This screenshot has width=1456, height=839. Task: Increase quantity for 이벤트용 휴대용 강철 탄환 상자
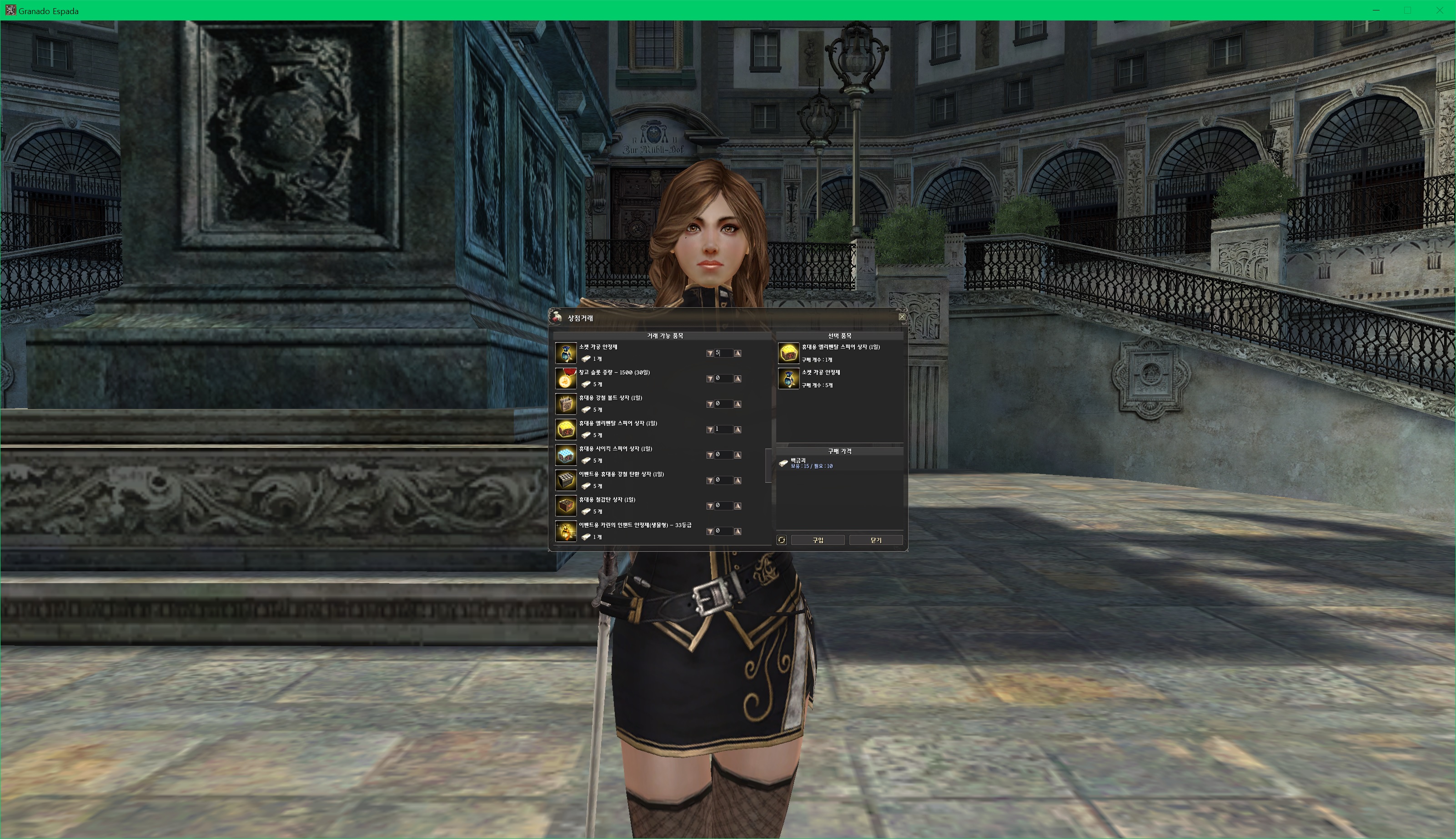coord(738,480)
